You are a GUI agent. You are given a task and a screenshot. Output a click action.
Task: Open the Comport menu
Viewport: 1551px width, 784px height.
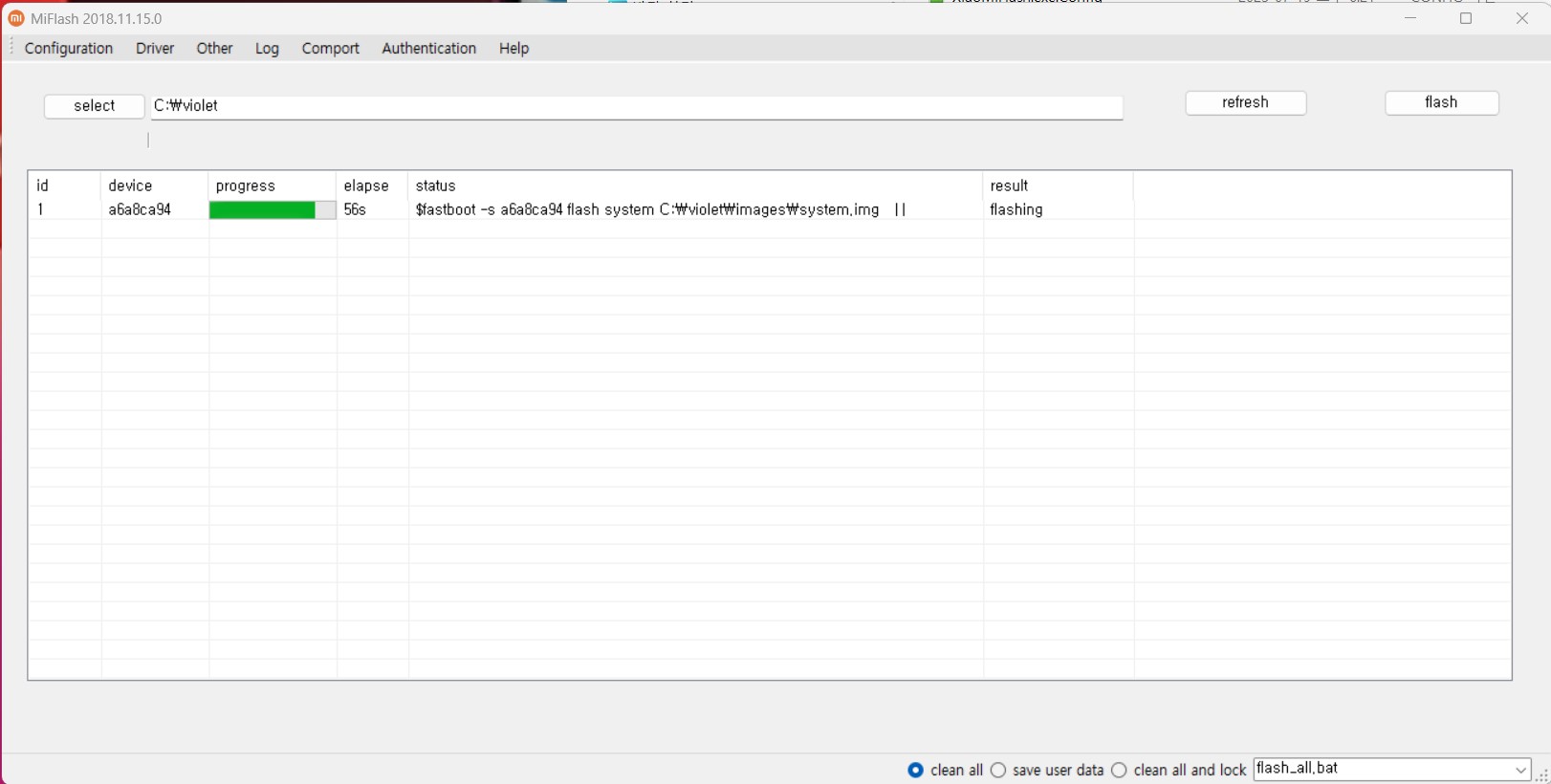click(331, 48)
